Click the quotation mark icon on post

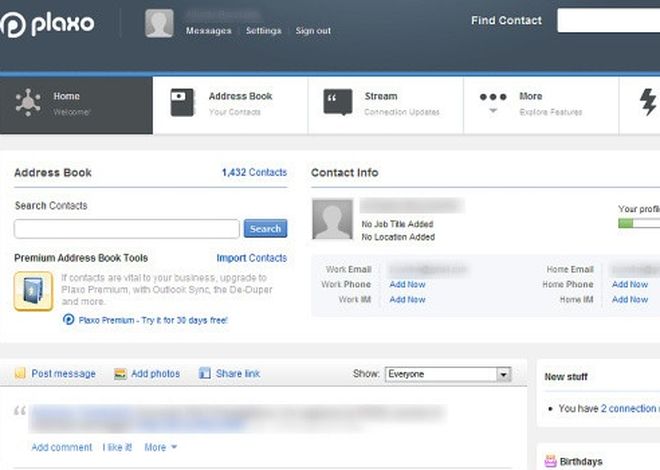20,411
